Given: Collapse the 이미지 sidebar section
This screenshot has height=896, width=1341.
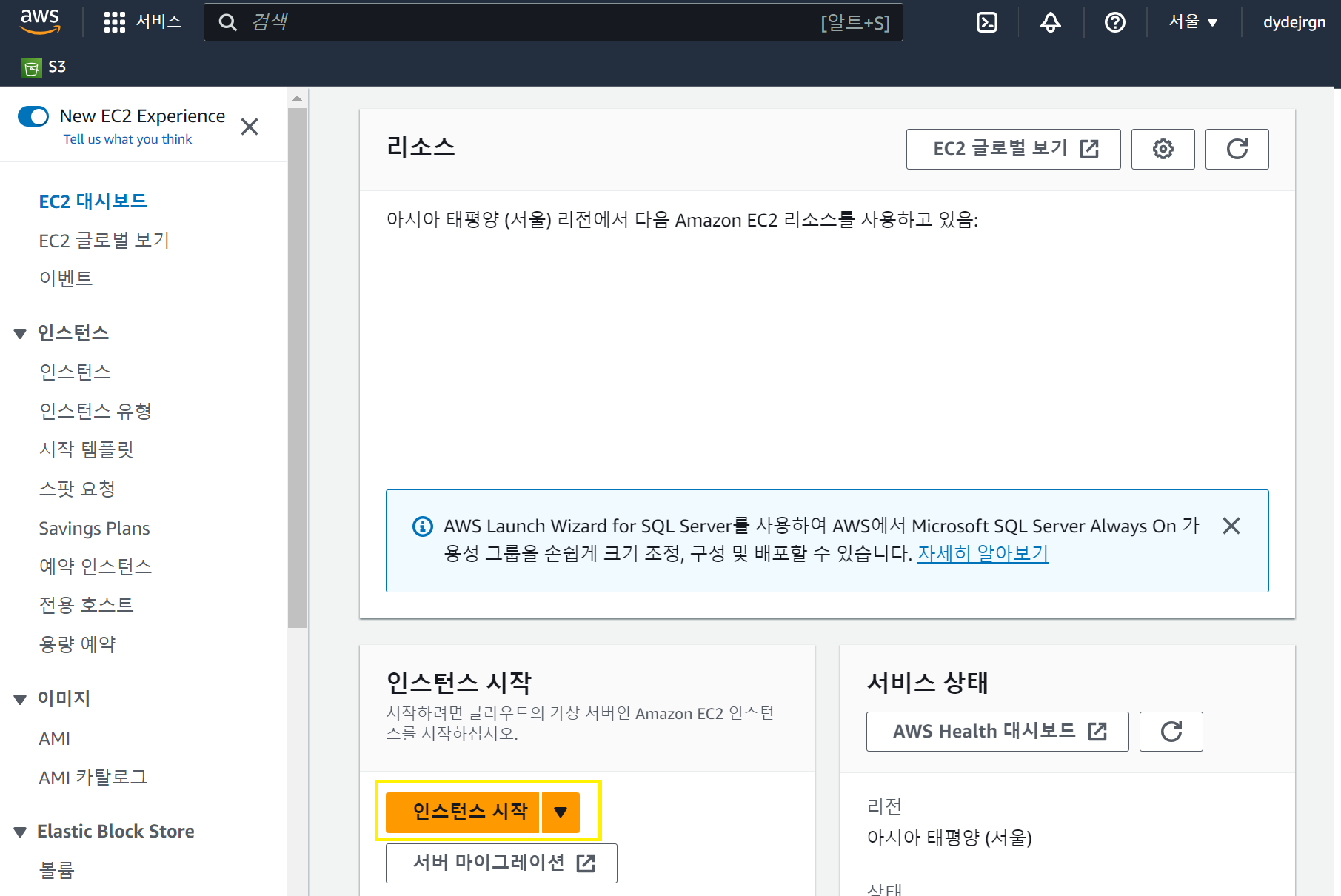Looking at the screenshot, I should 20,700.
